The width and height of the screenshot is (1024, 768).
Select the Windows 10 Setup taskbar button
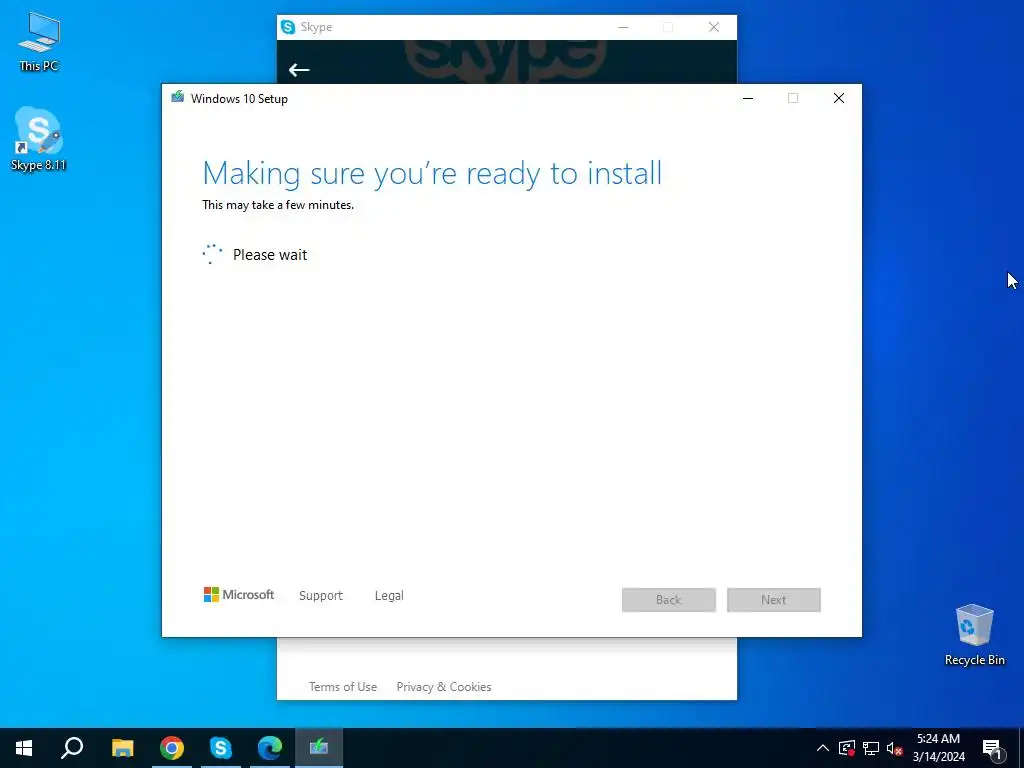319,748
